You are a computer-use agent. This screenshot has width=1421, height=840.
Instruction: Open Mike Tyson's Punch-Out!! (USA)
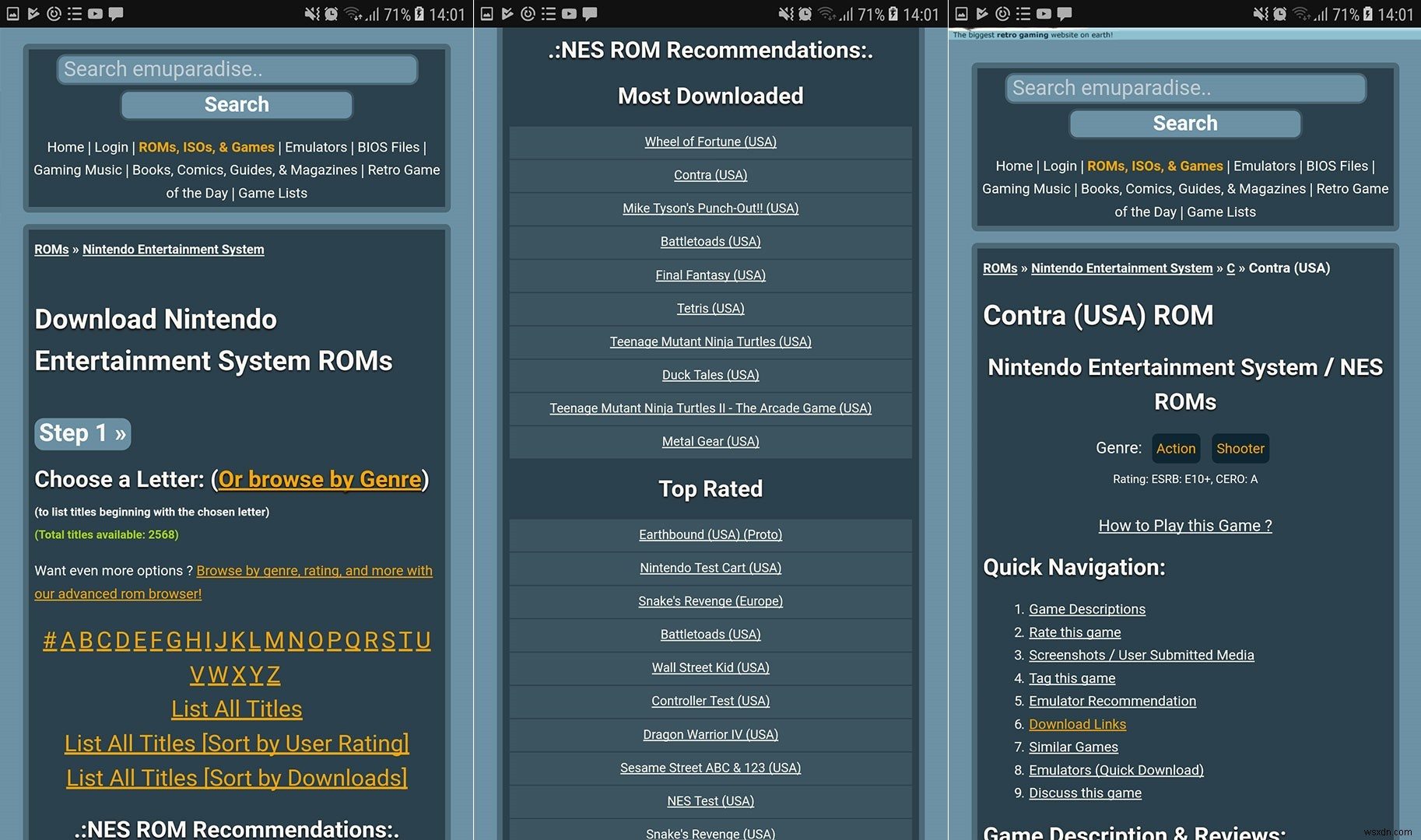[710, 208]
